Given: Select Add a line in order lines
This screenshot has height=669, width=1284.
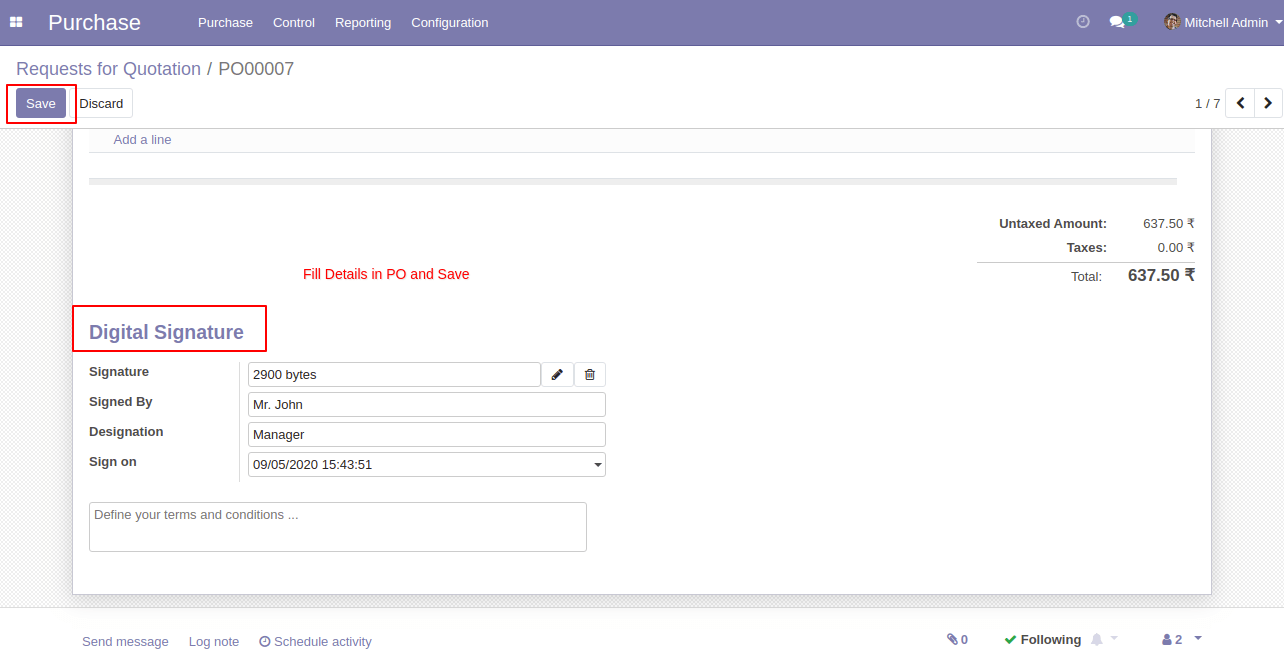Looking at the screenshot, I should [x=142, y=139].
